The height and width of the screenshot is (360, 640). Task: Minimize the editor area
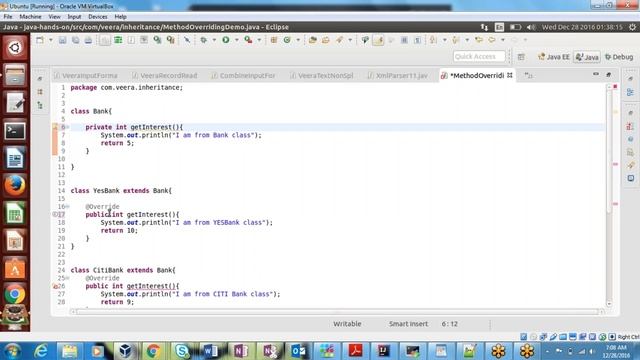tap(596, 74)
